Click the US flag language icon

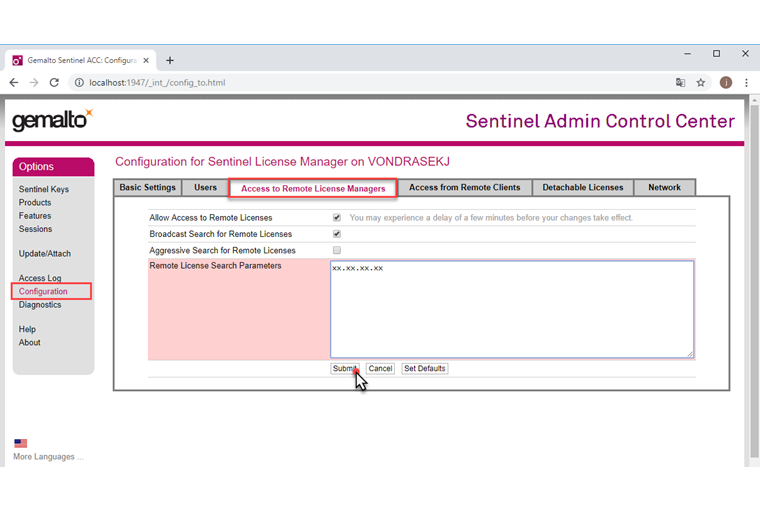(20, 443)
